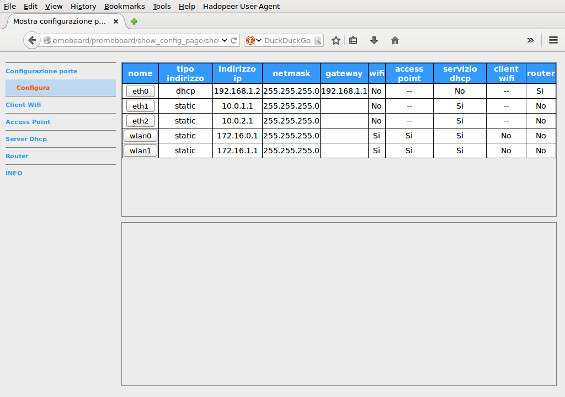This screenshot has width=565, height=397.
Task: Close the Mostra configurazione tab
Action: pyautogui.click(x=116, y=22)
